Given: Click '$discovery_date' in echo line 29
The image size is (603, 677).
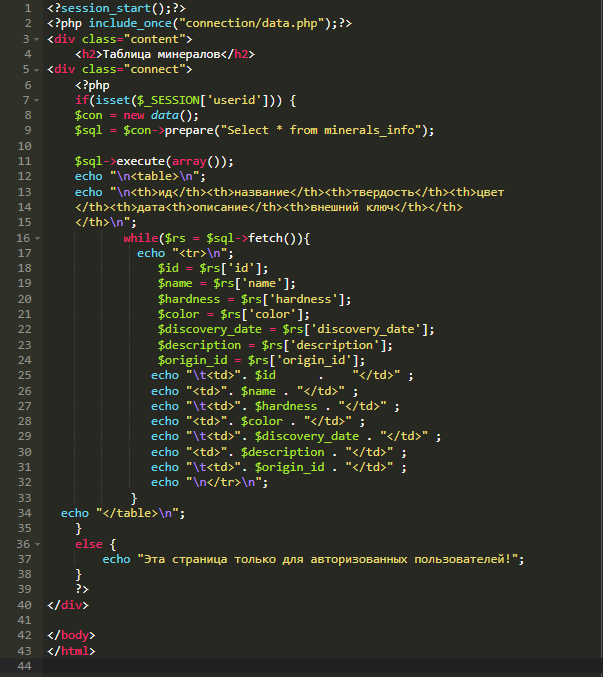Looking at the screenshot, I should coord(306,437).
